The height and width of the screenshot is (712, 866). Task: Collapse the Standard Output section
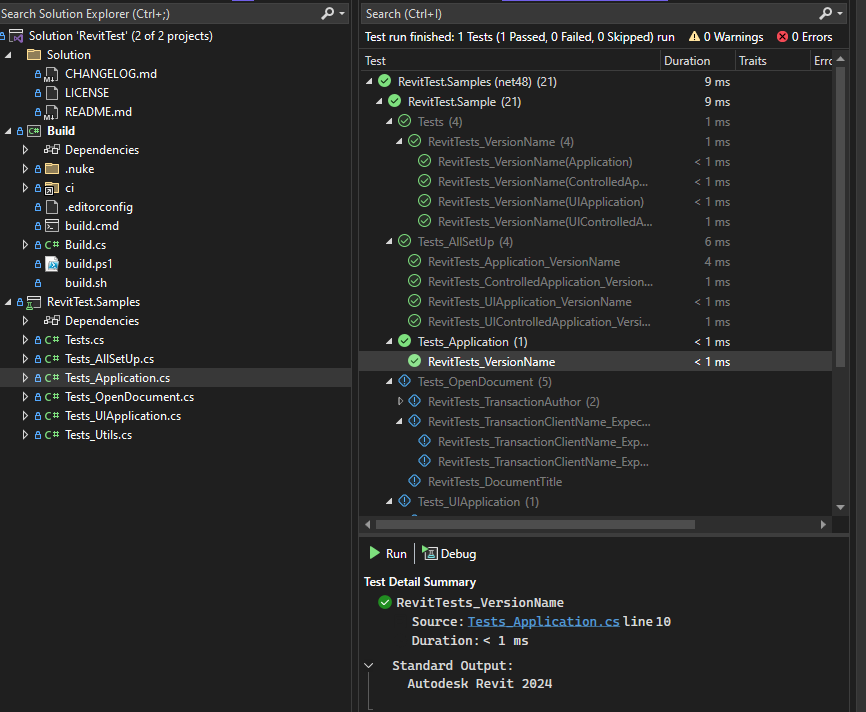point(370,665)
